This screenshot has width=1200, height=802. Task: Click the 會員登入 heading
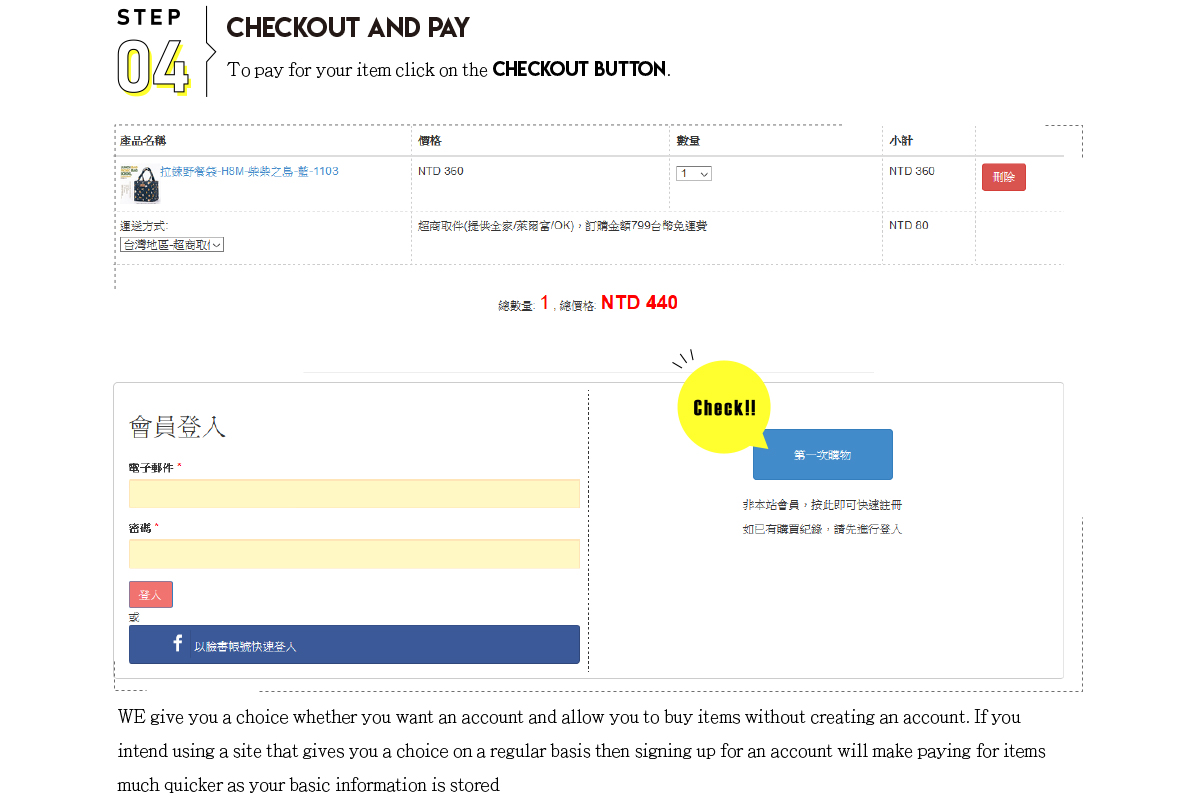point(178,427)
